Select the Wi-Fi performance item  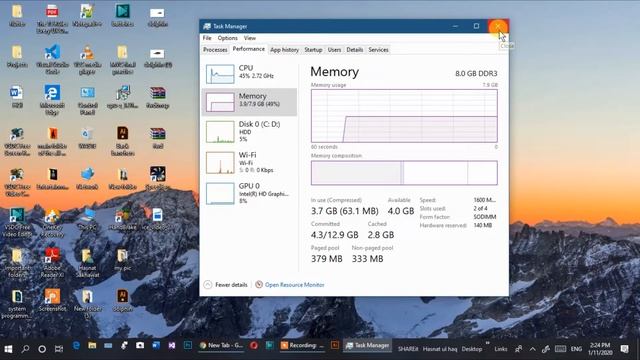[249, 162]
